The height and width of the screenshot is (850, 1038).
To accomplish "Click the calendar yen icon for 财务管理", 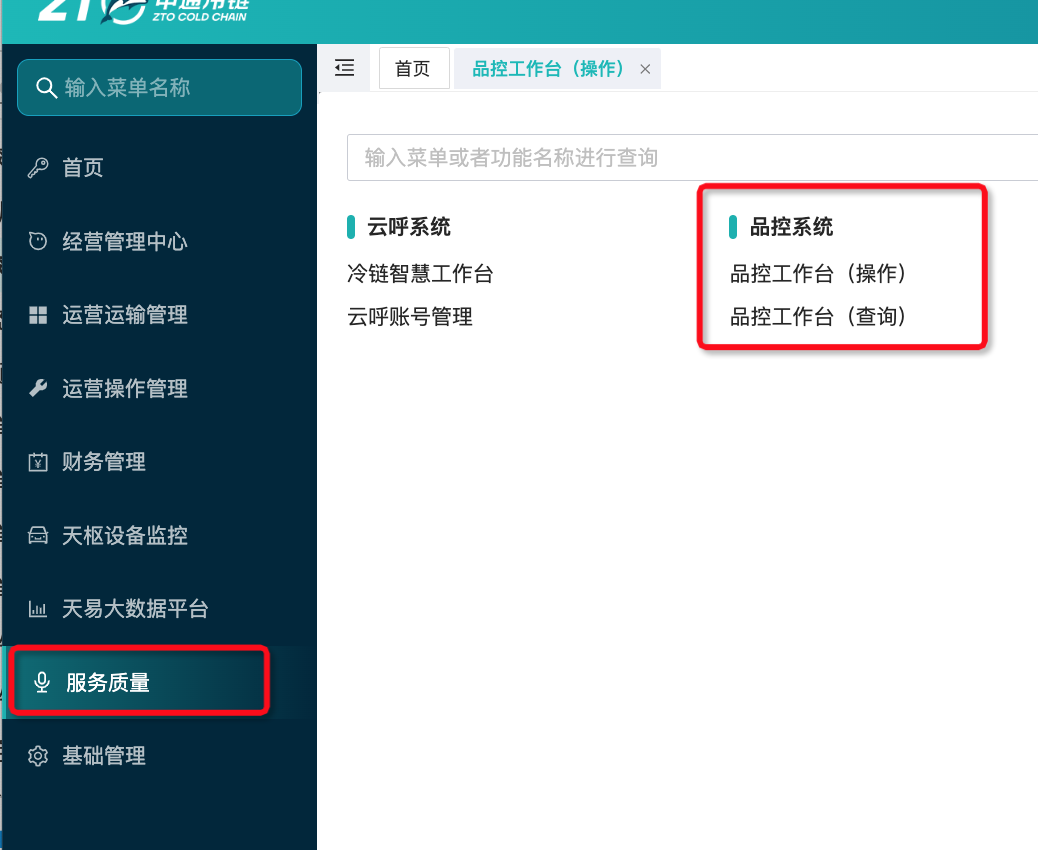I will [x=38, y=461].
